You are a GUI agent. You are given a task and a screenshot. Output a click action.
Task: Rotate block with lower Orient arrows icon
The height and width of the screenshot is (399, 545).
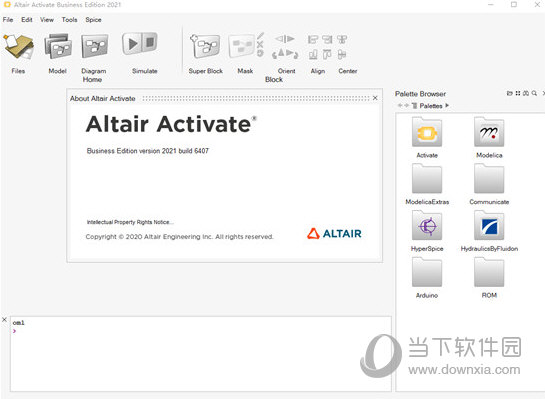[x=285, y=54]
